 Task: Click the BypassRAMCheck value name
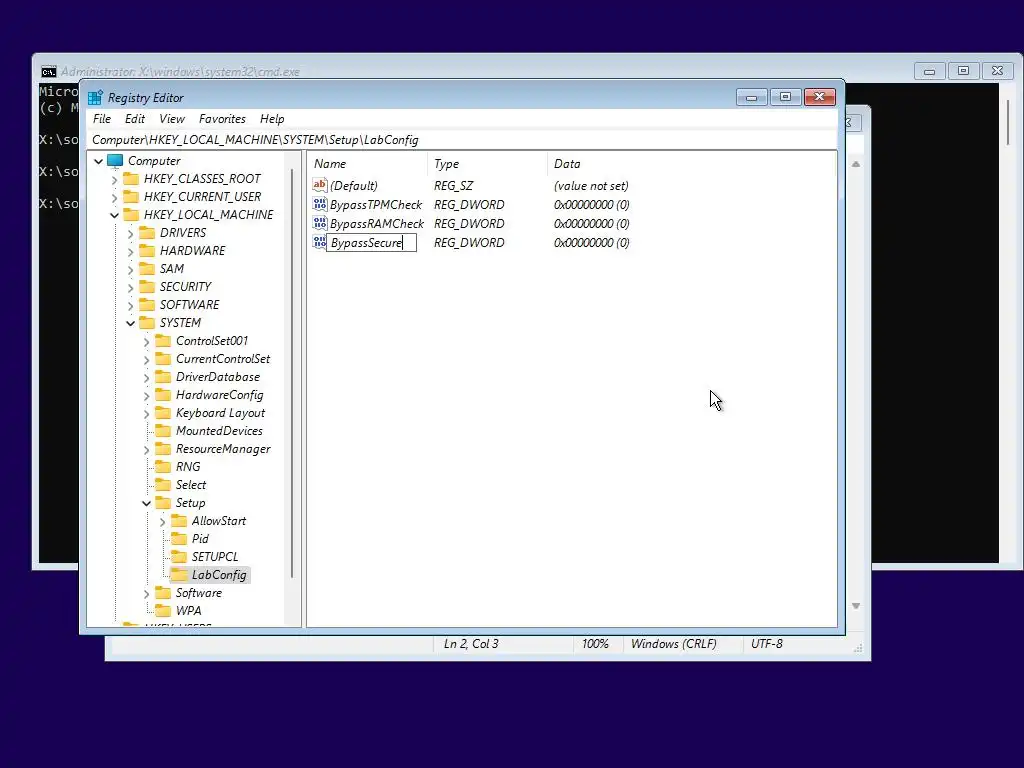pyautogui.click(x=377, y=223)
